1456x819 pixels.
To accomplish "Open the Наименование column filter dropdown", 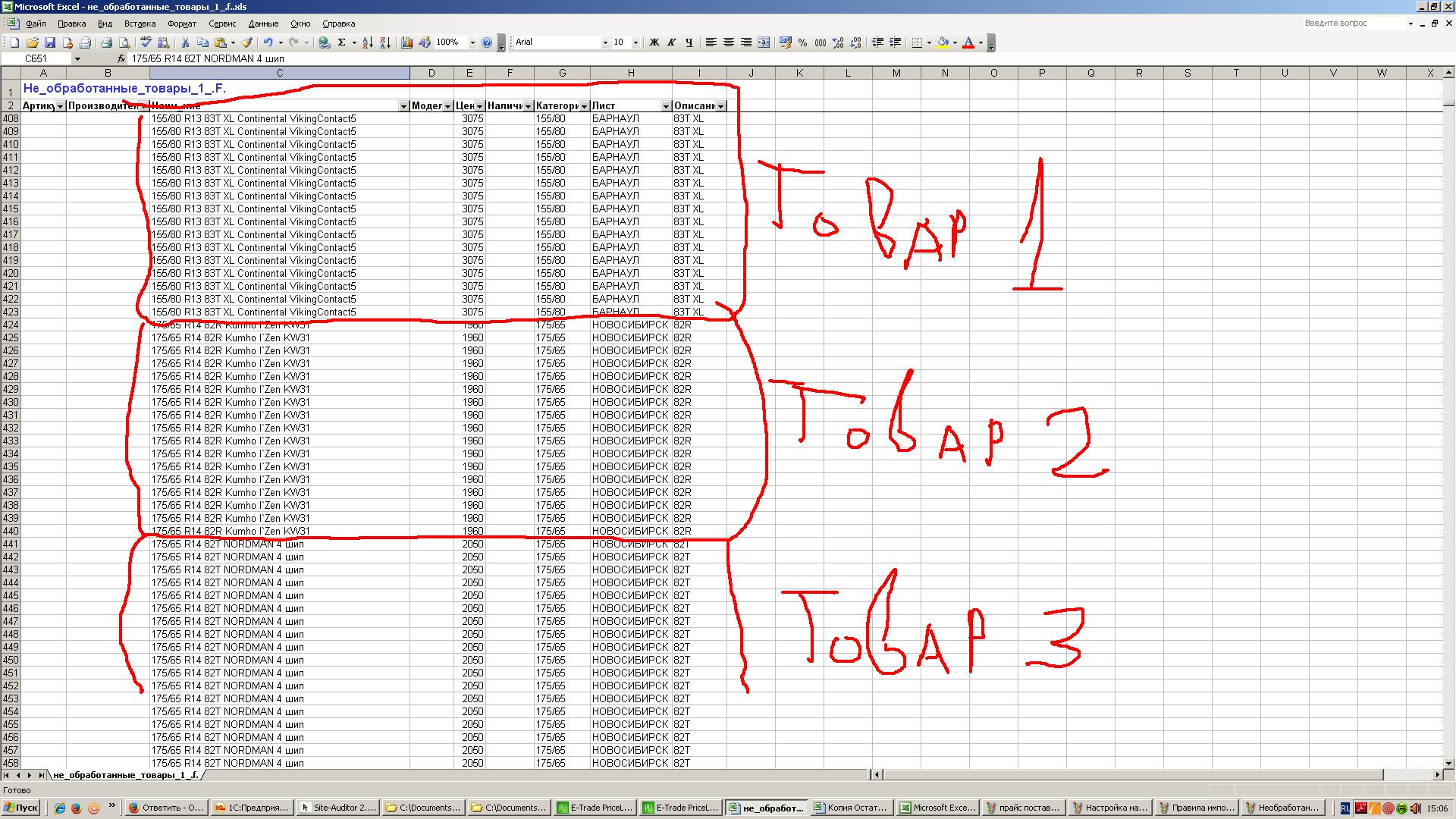I will (x=403, y=106).
